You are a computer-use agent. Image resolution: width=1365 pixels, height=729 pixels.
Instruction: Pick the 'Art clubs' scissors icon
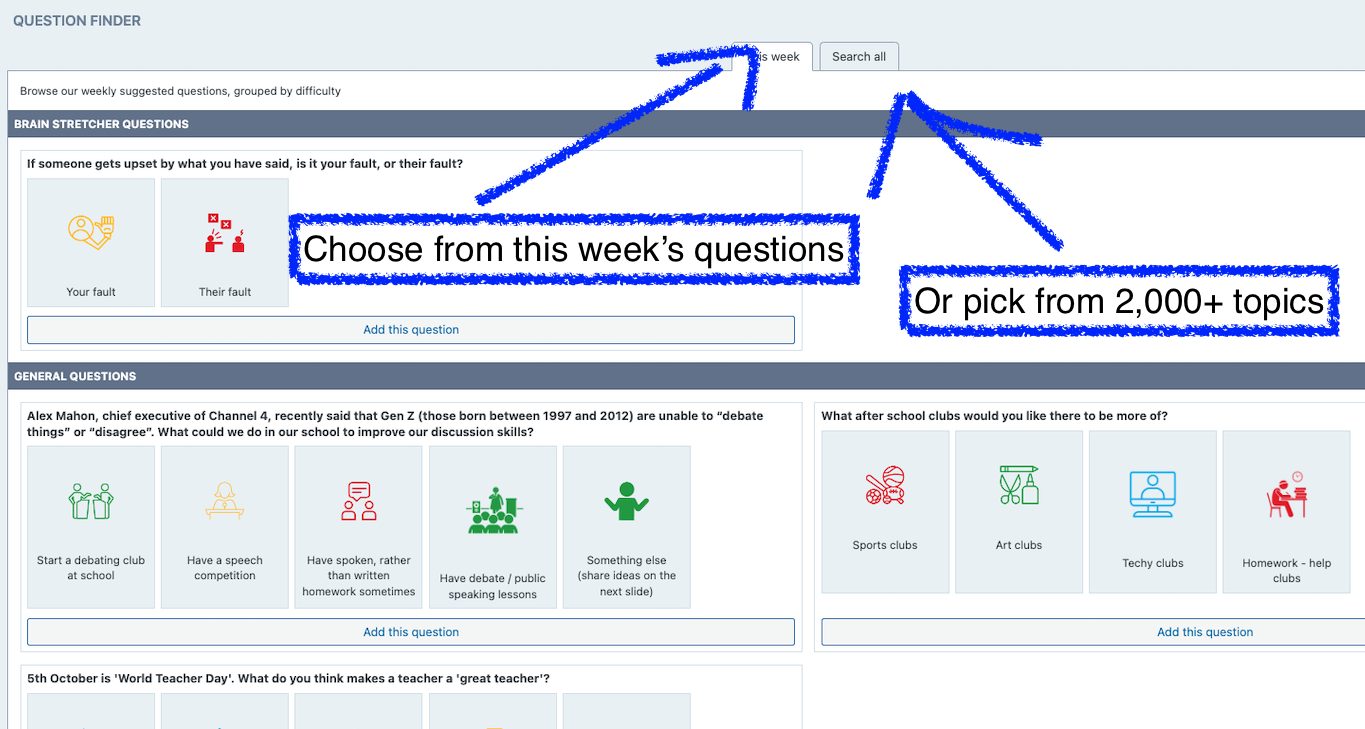pyautogui.click(x=1019, y=485)
